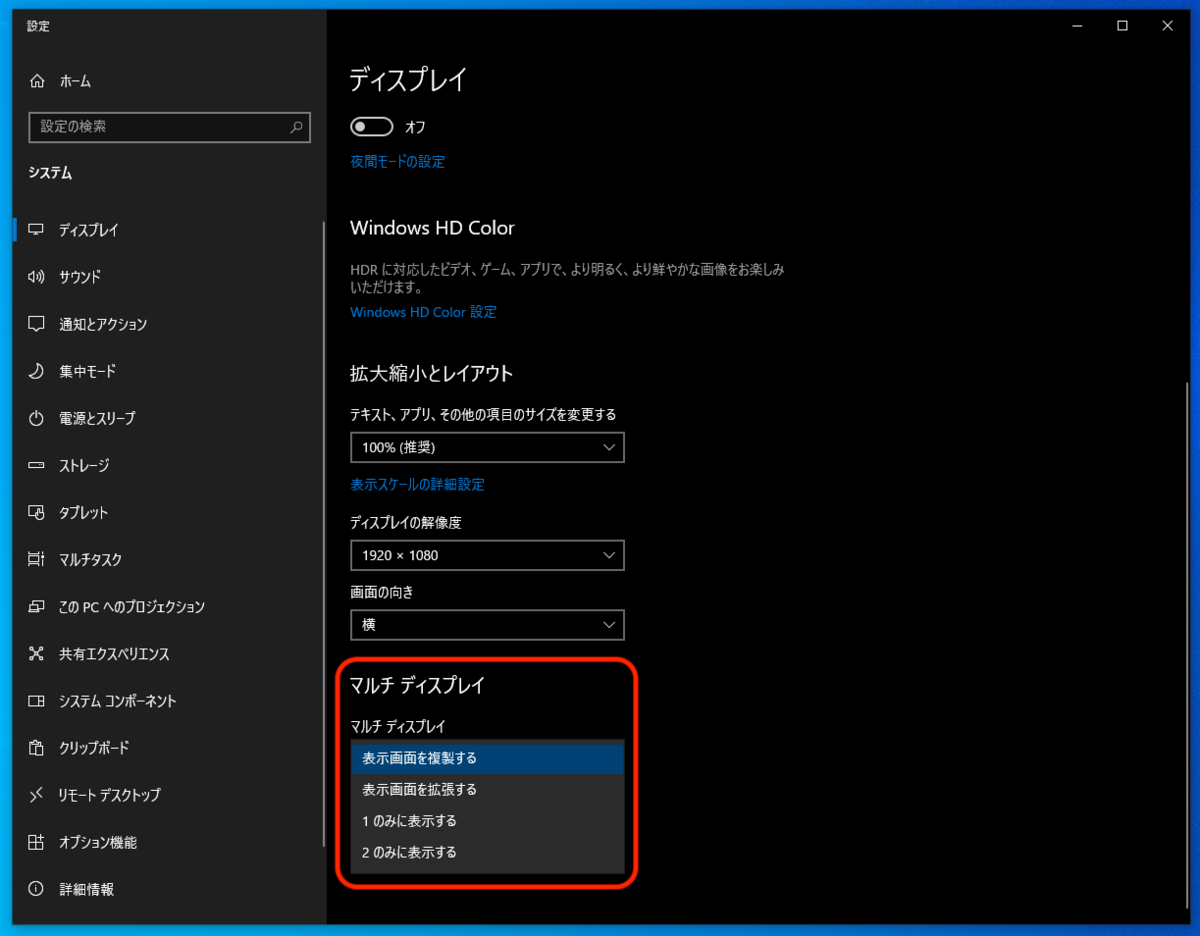Image resolution: width=1200 pixels, height=936 pixels.
Task: Click the About (詳細情報) info icon
Action: point(37,889)
